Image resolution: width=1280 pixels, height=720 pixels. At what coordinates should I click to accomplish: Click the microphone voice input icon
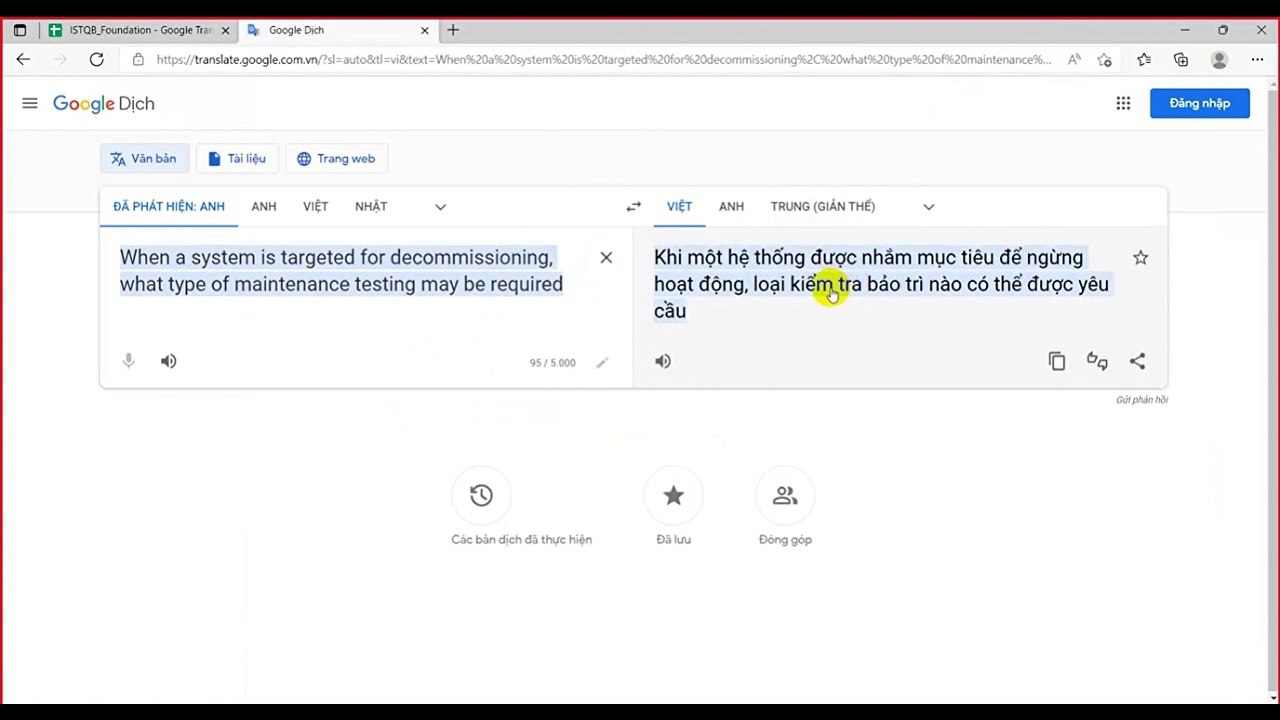pyautogui.click(x=128, y=361)
